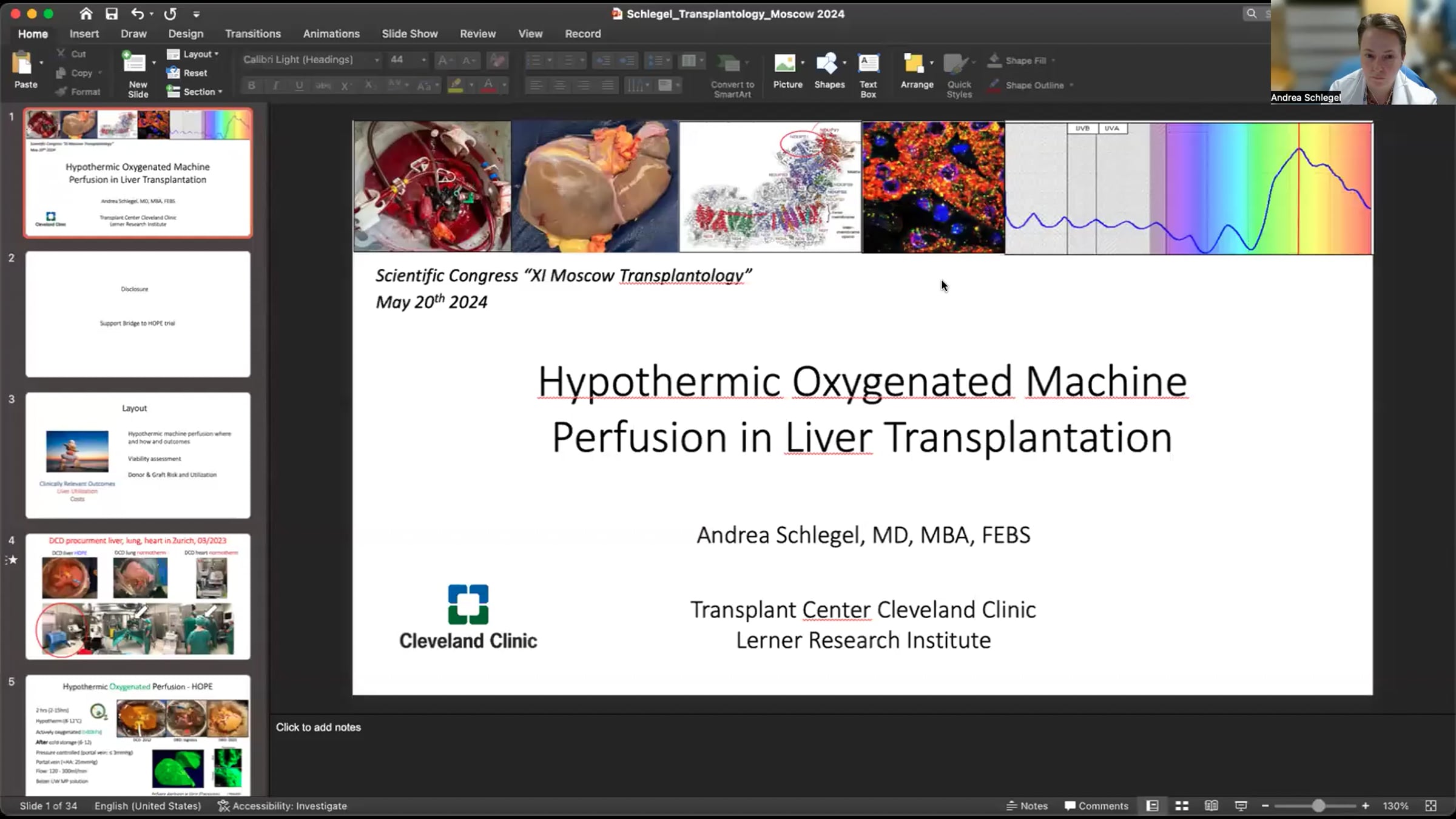Click the Save icon in title bar
Image resolution: width=1456 pixels, height=819 pixels.
click(x=111, y=13)
